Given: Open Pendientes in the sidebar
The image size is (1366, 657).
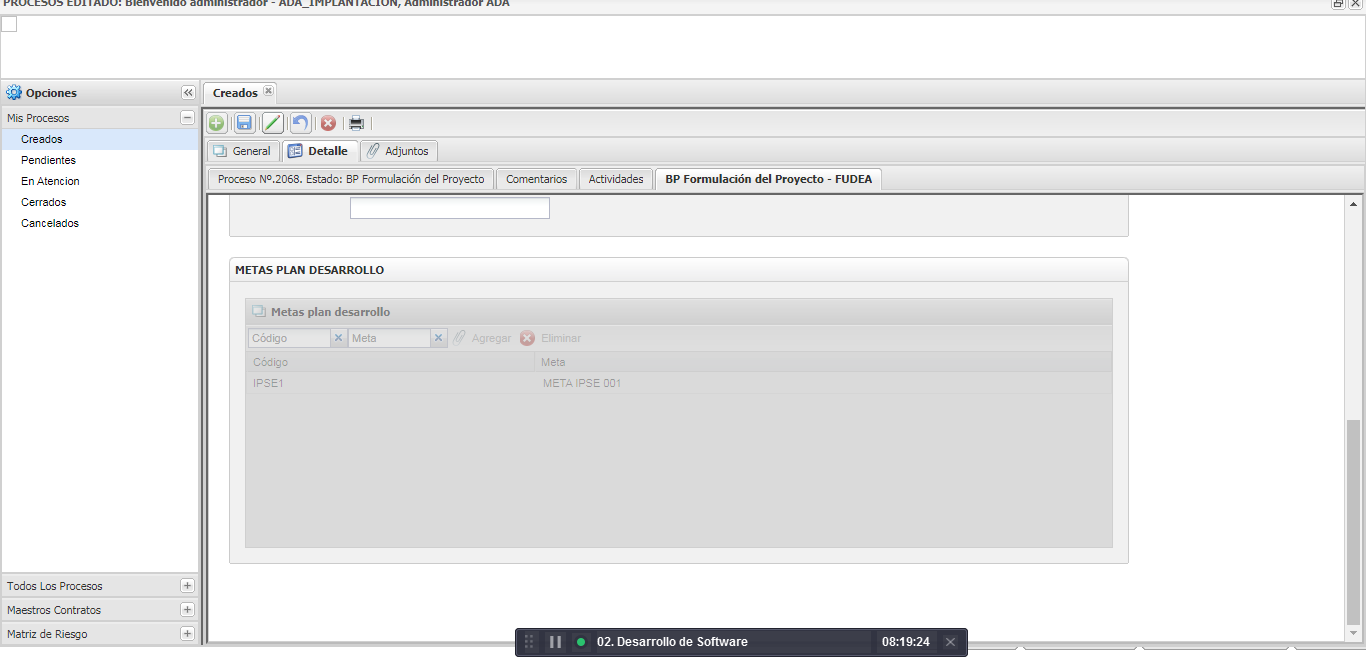Looking at the screenshot, I should pyautogui.click(x=48, y=160).
